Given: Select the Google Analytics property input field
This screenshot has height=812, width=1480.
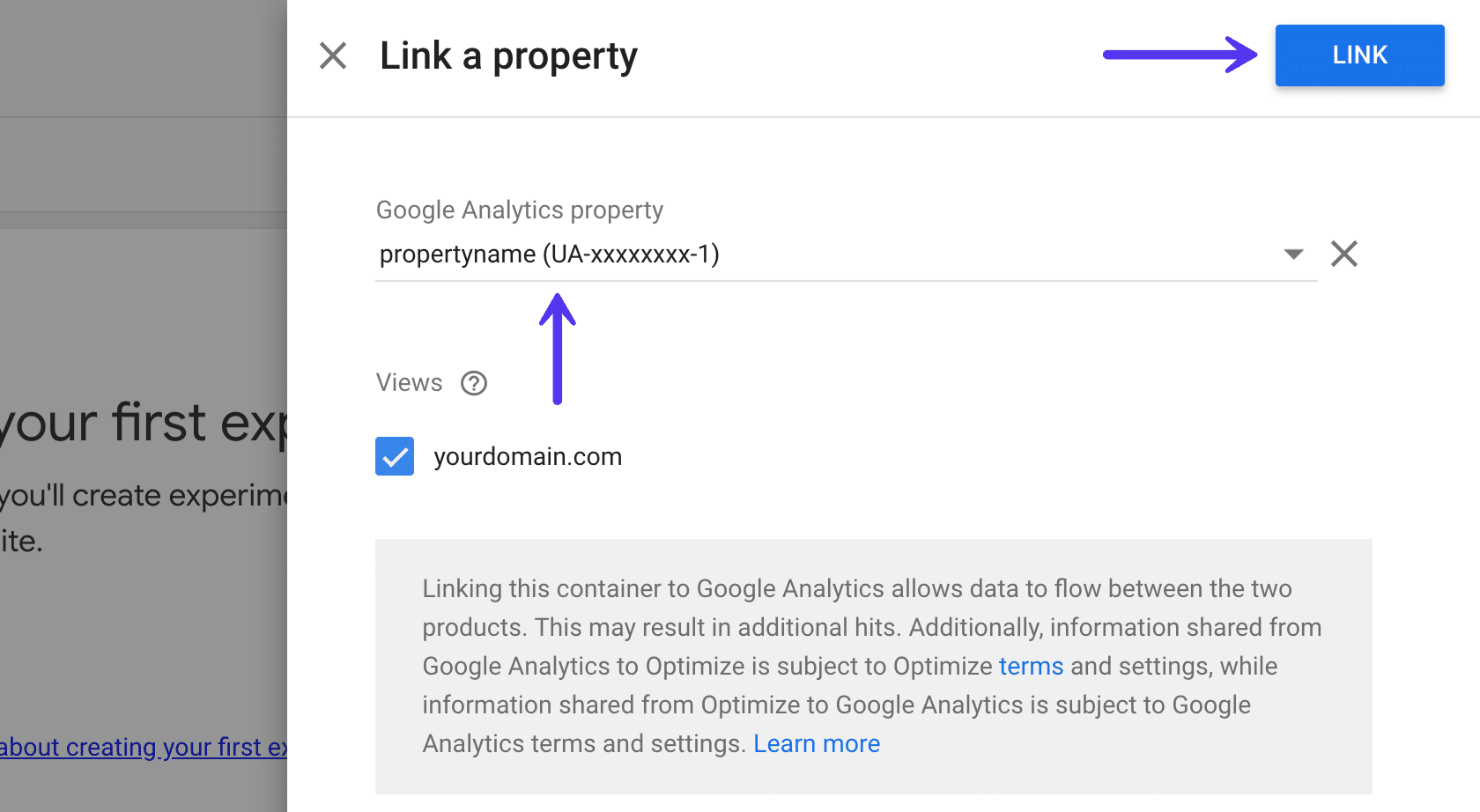Looking at the screenshot, I should (x=793, y=254).
